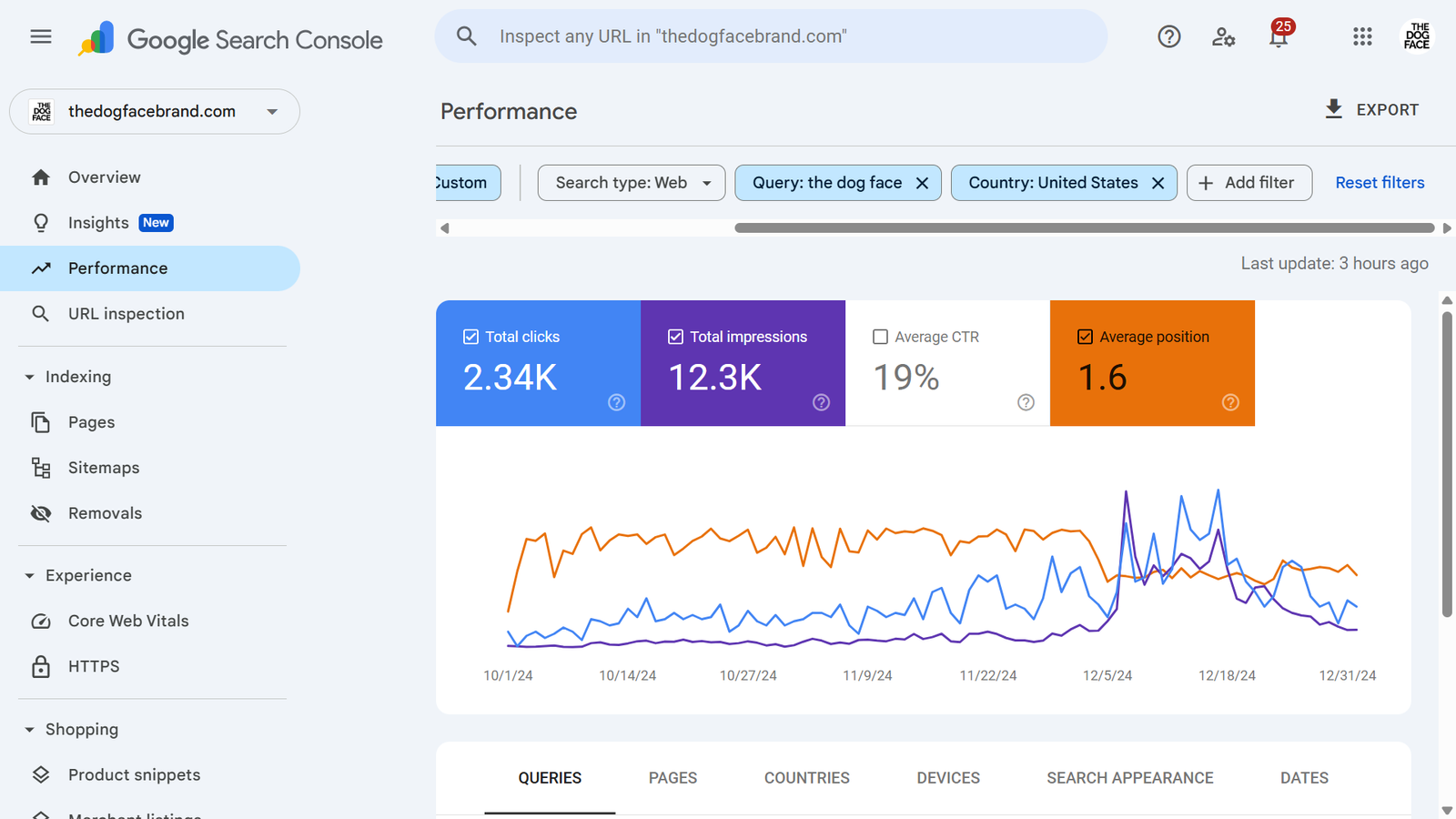Remove the Query: the dog face filter
This screenshot has height=819, width=1456.
tap(922, 183)
